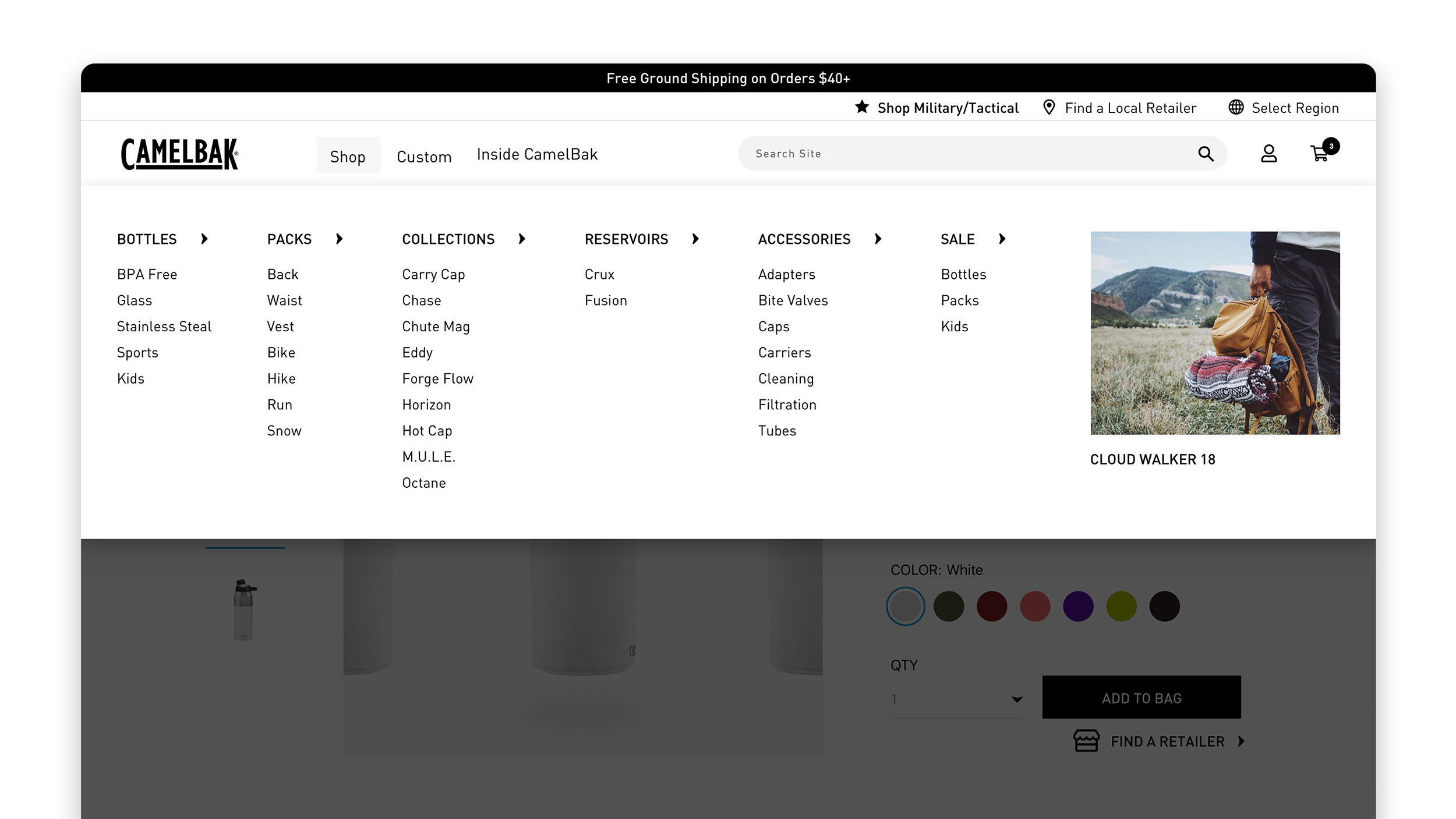Open Bottles under Sale
This screenshot has width=1456, height=819.
[x=963, y=274]
